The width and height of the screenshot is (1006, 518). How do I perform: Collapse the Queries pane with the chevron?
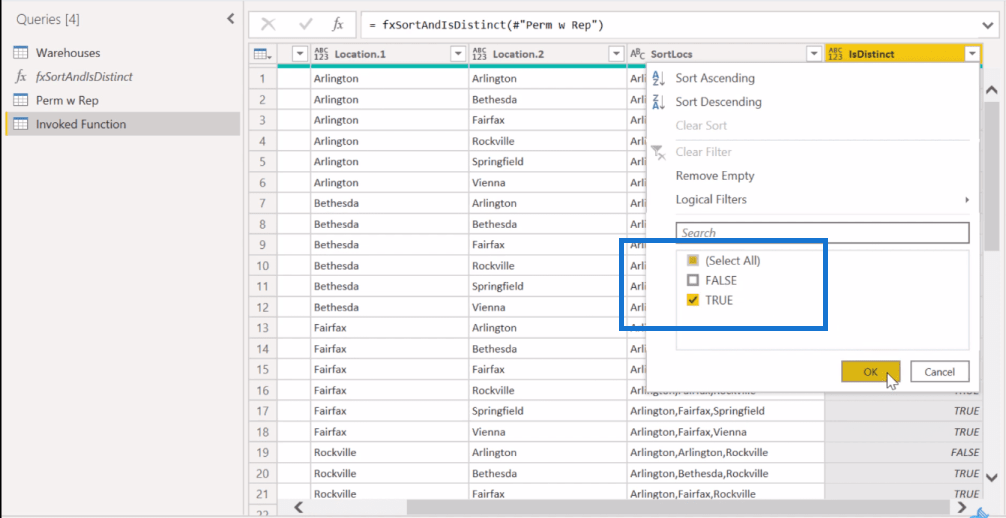point(231,19)
